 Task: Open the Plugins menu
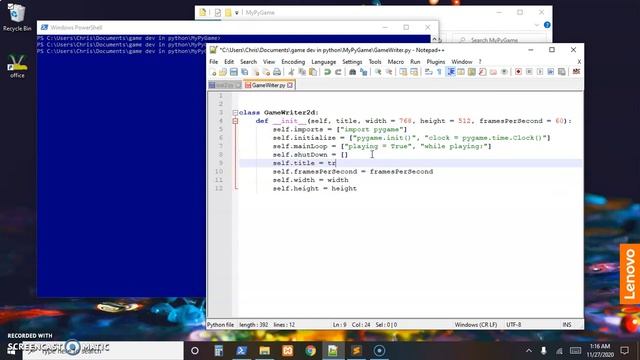(x=436, y=62)
